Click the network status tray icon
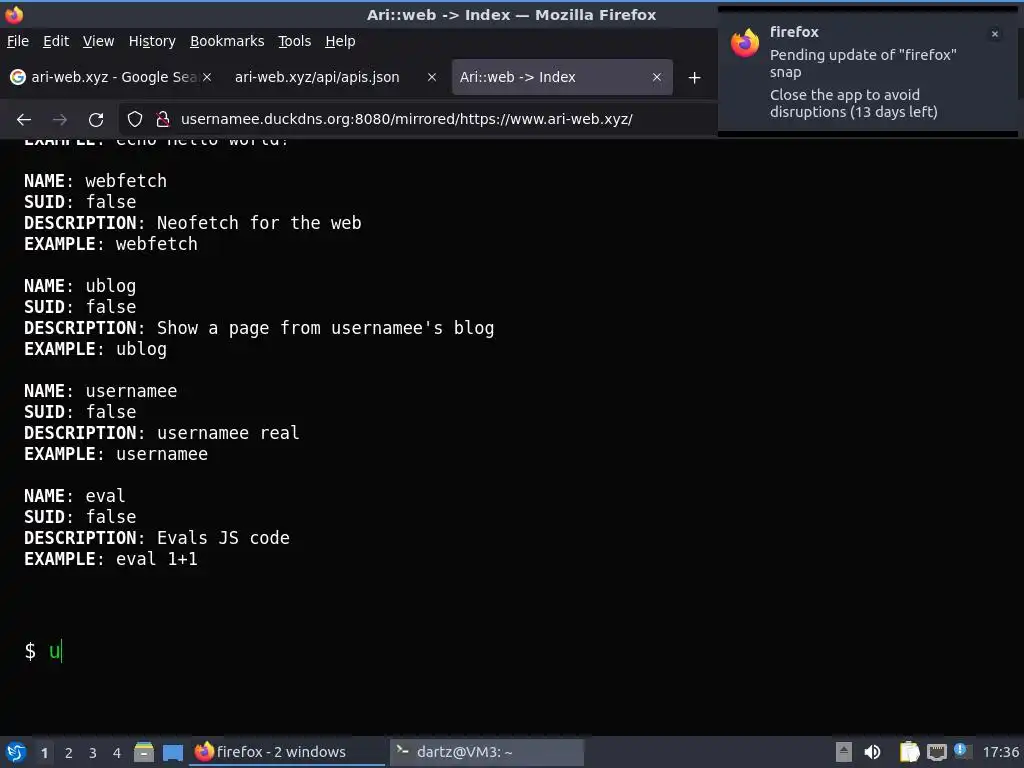Viewport: 1024px width, 768px height. [937, 752]
